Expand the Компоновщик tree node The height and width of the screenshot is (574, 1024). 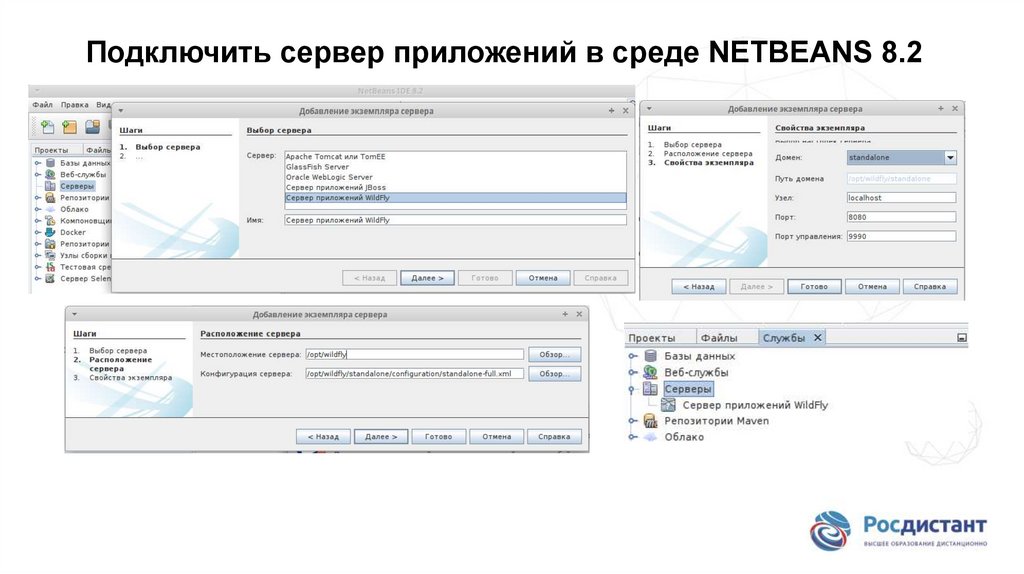[38, 221]
